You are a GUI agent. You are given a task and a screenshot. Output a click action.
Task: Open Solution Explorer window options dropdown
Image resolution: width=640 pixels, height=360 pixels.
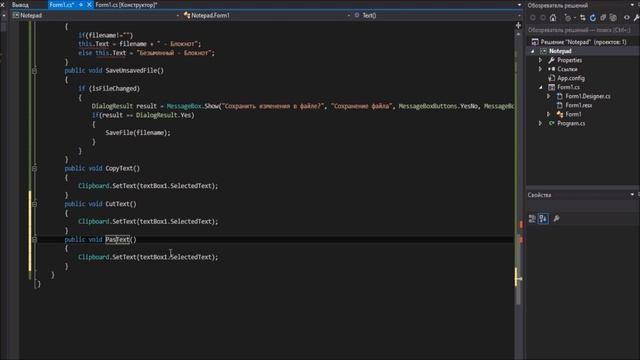[x=632, y=5]
